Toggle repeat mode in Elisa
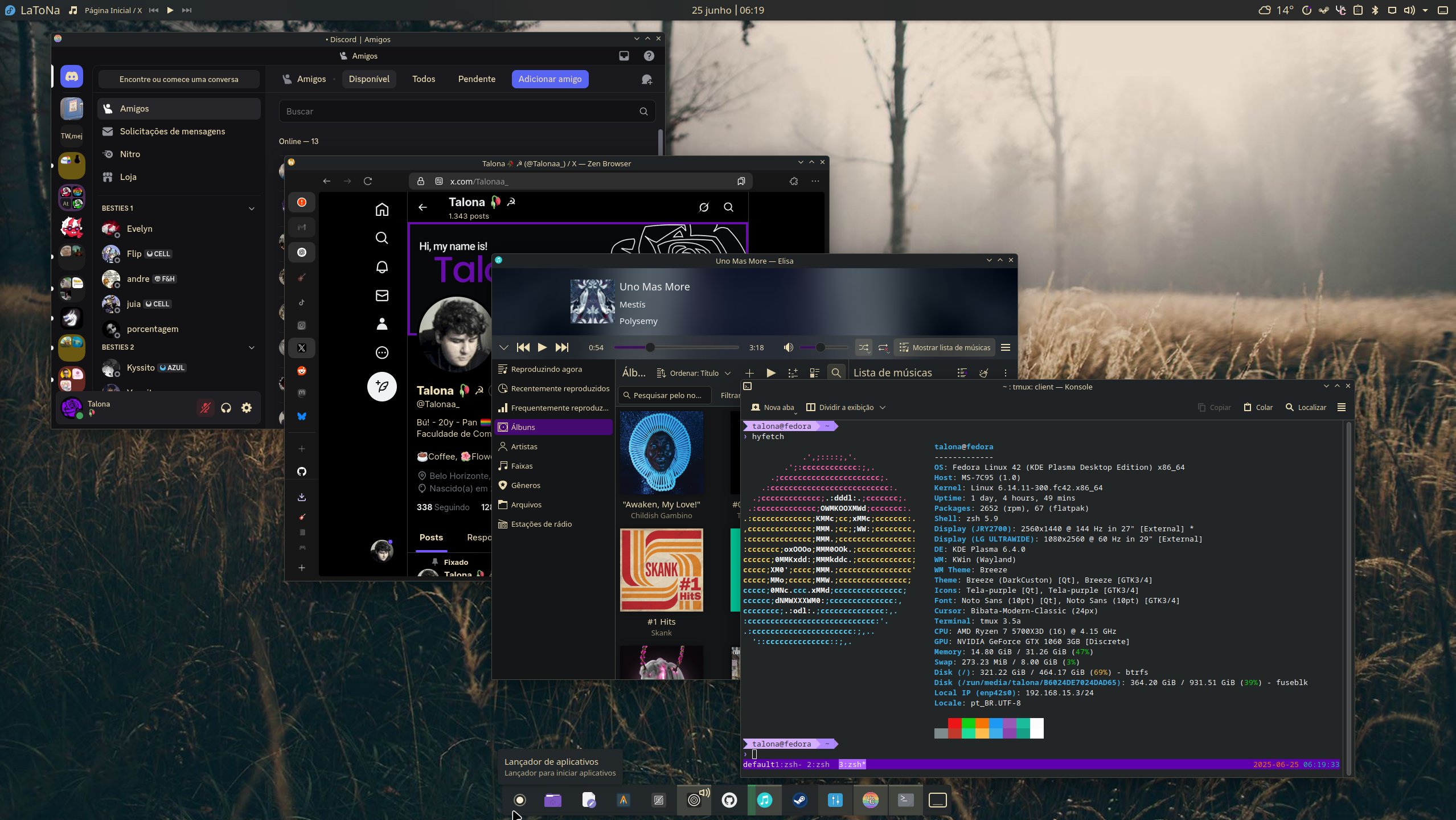 [x=883, y=347]
